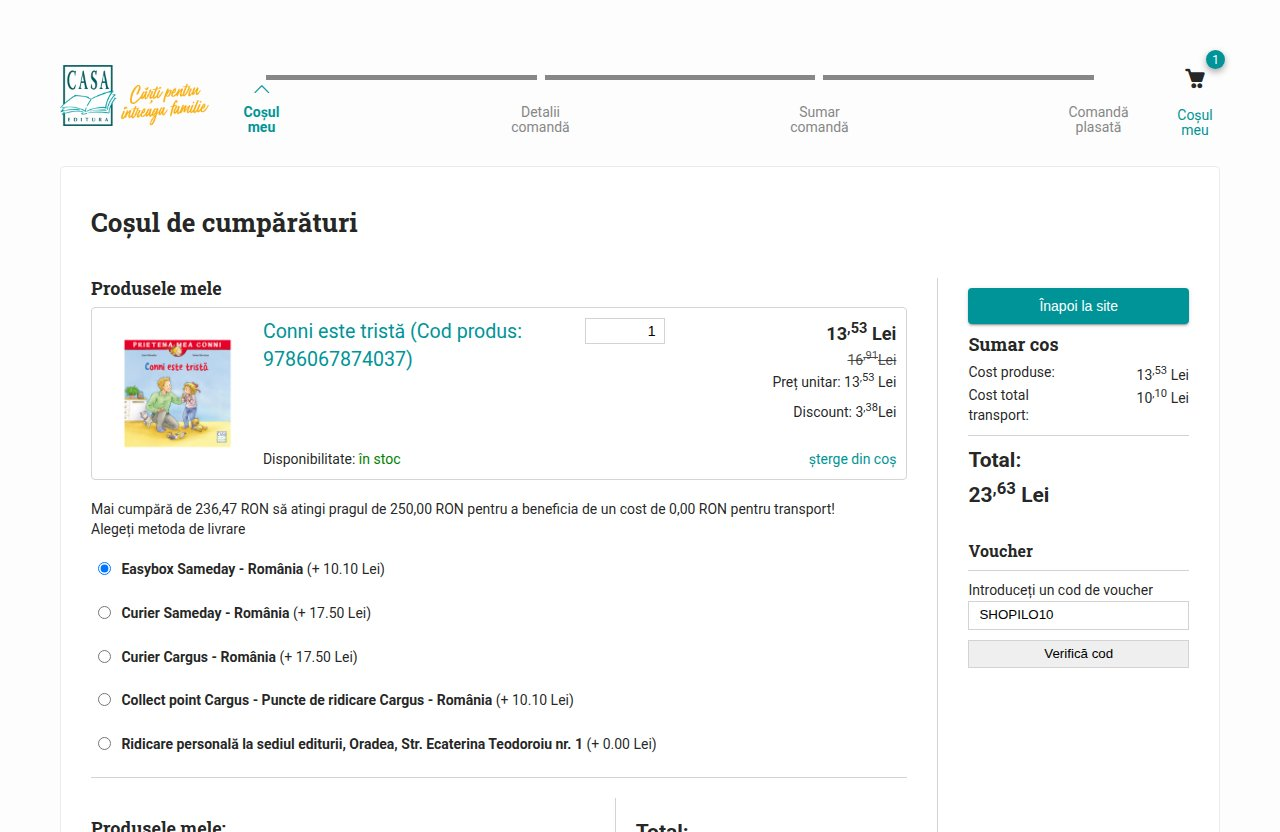Click the Preț unitar 13,53 Lei text
The width and height of the screenshot is (1280, 832).
click(x=835, y=381)
